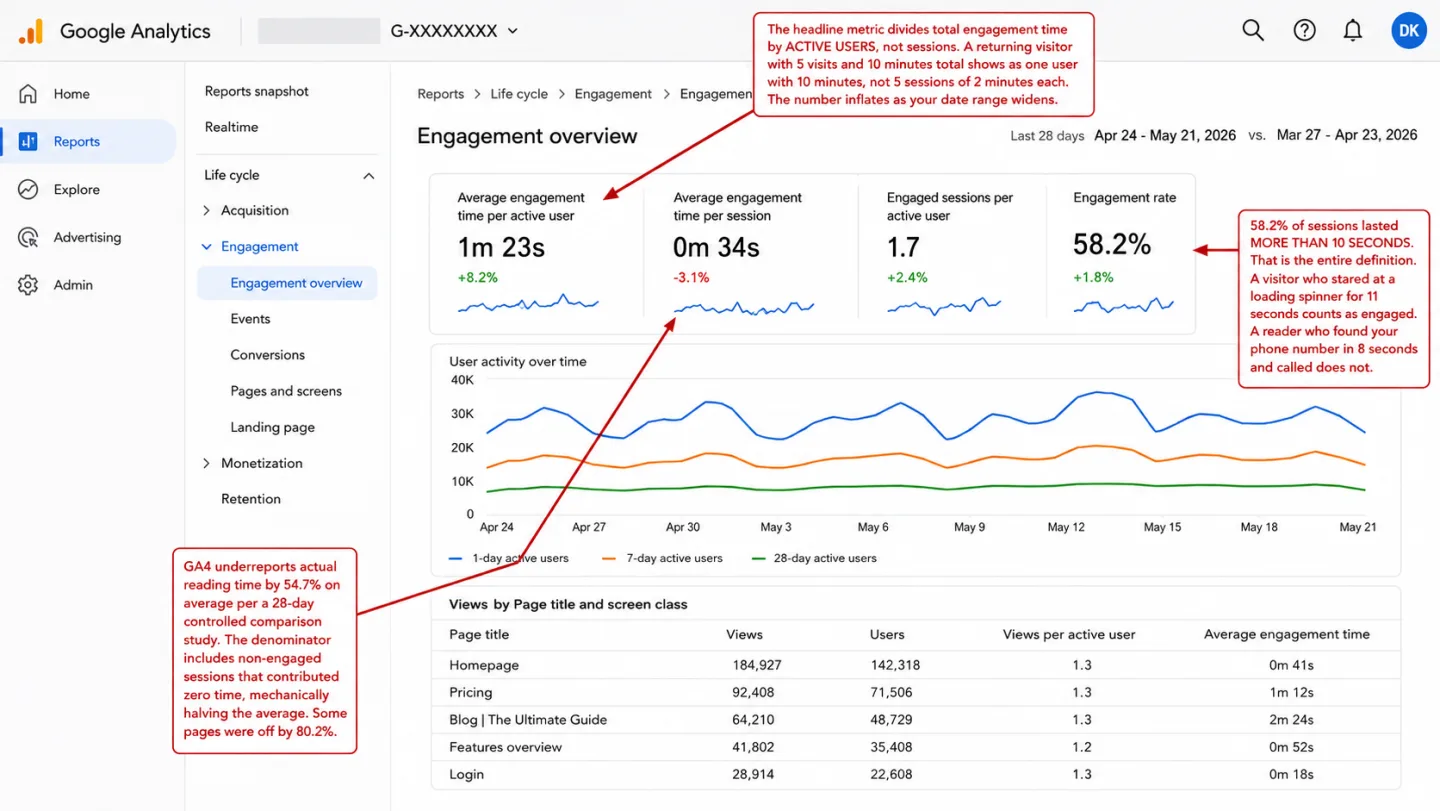Click the Features overview row title

(x=505, y=747)
